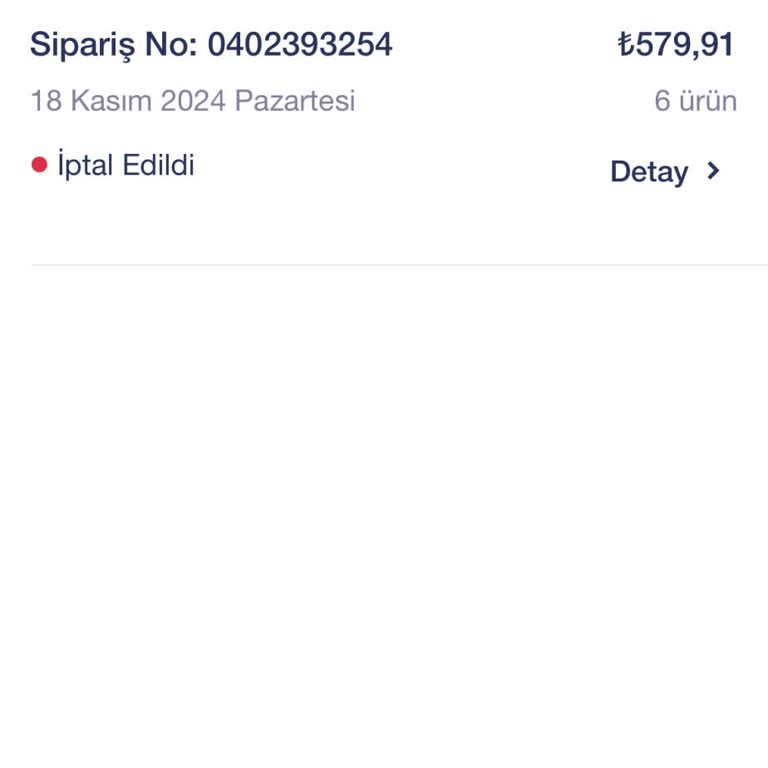Image resolution: width=768 pixels, height=768 pixels.
Task: Click the ₺579,91 order total
Action: (676, 45)
